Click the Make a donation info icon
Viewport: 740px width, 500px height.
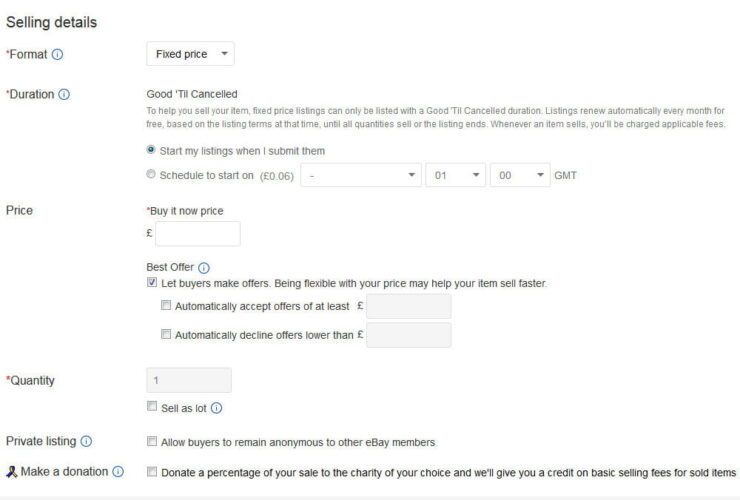click(x=118, y=471)
